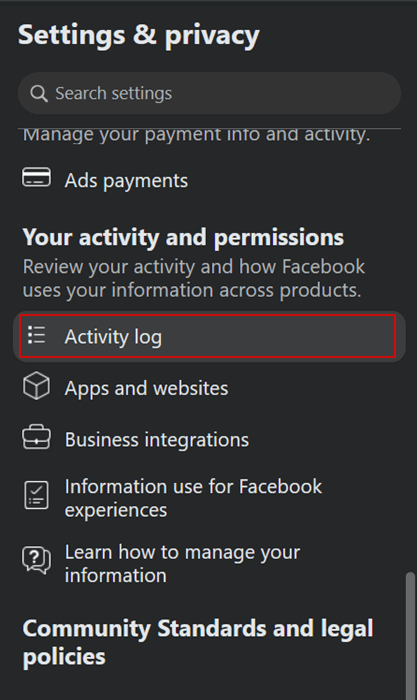Open the Activity log menu item
417x700 pixels.
[x=209, y=336]
